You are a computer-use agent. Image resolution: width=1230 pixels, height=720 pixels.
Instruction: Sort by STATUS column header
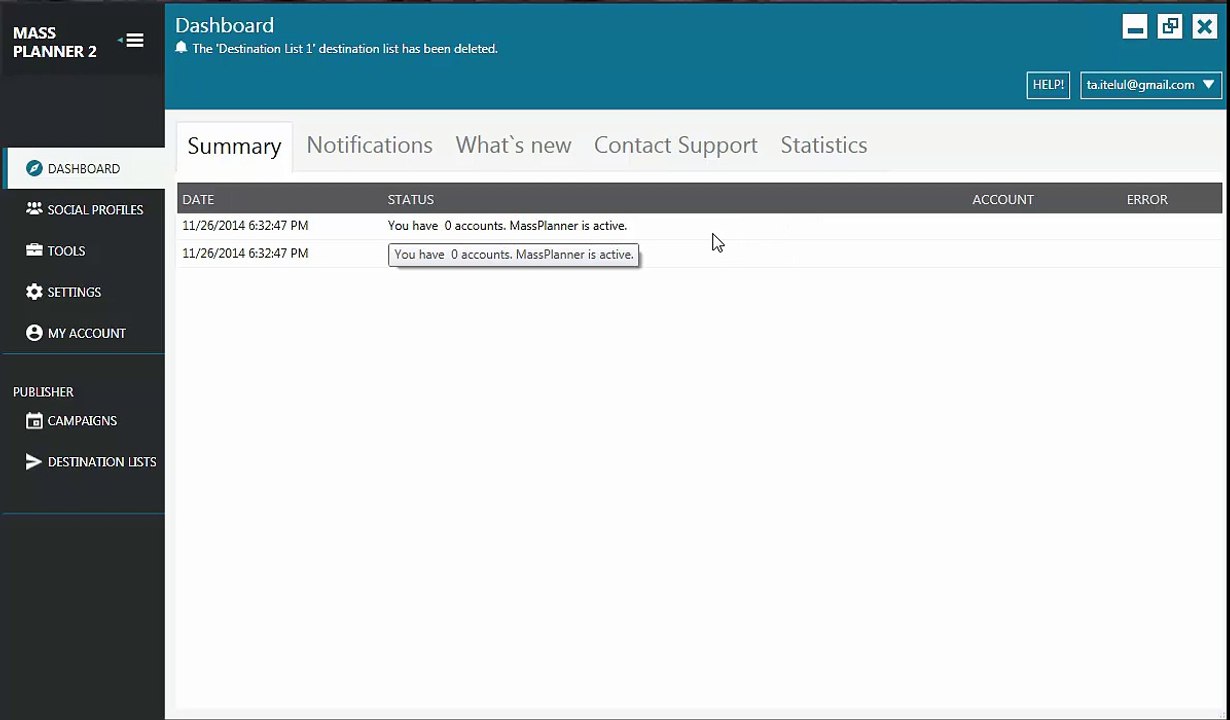[x=411, y=199]
